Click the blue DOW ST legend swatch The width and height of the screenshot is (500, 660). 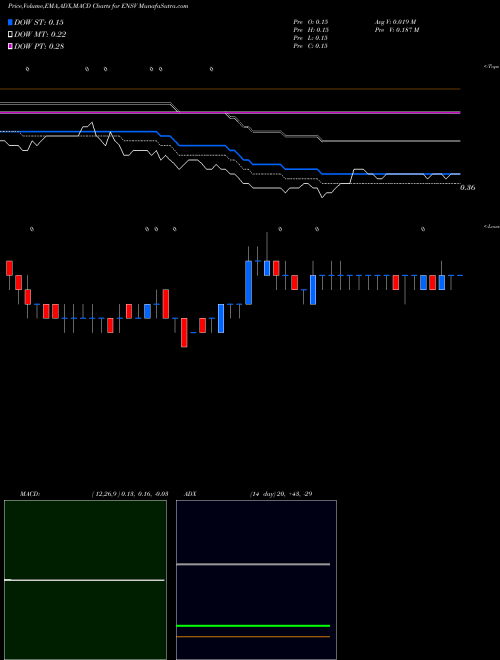pos(10,22)
